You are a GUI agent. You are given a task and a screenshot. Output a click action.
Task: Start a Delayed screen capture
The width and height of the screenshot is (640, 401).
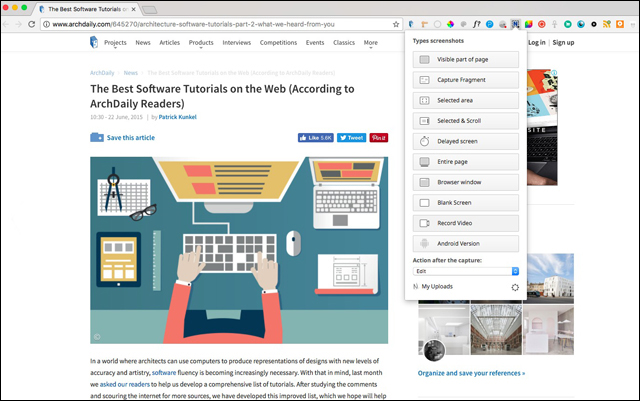pos(465,141)
